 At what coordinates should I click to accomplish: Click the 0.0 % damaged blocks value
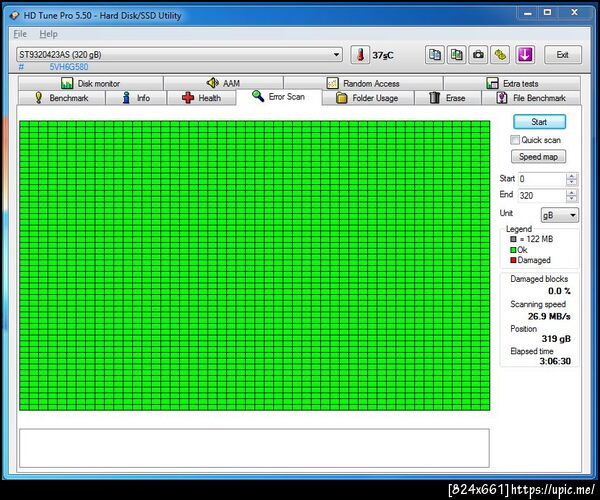click(x=559, y=291)
